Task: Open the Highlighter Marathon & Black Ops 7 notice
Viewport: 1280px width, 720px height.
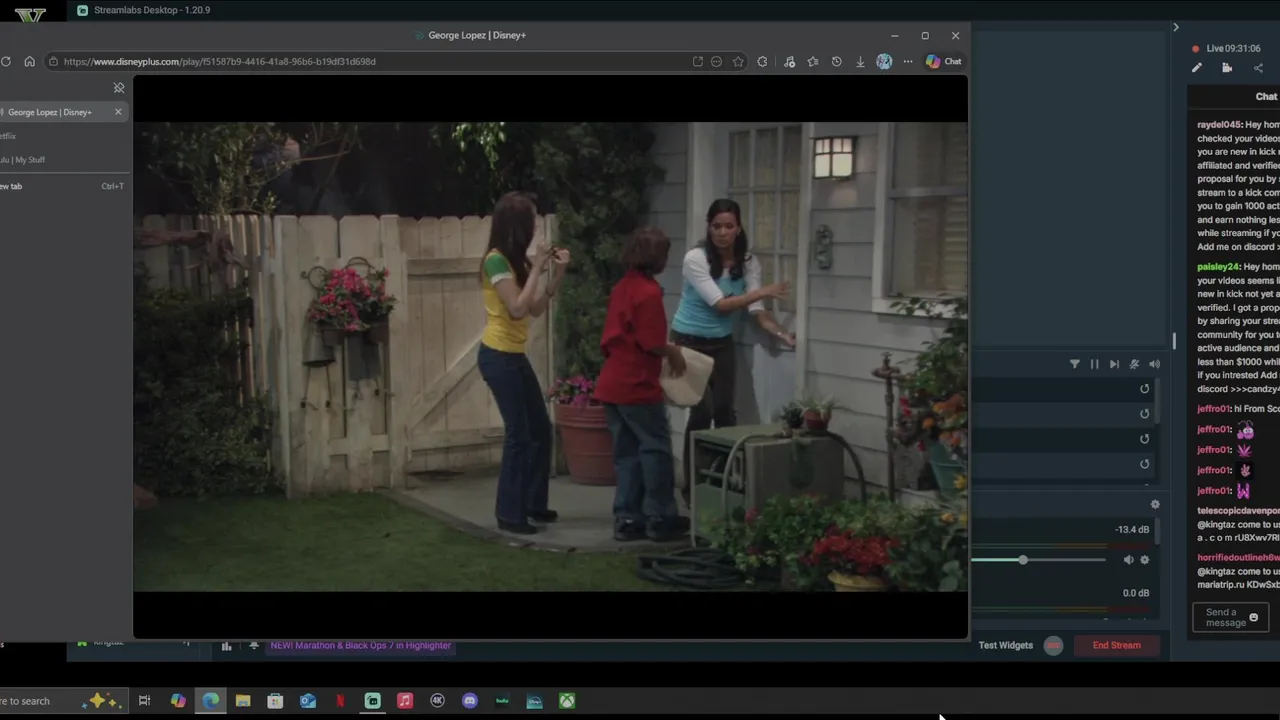Action: 360,645
